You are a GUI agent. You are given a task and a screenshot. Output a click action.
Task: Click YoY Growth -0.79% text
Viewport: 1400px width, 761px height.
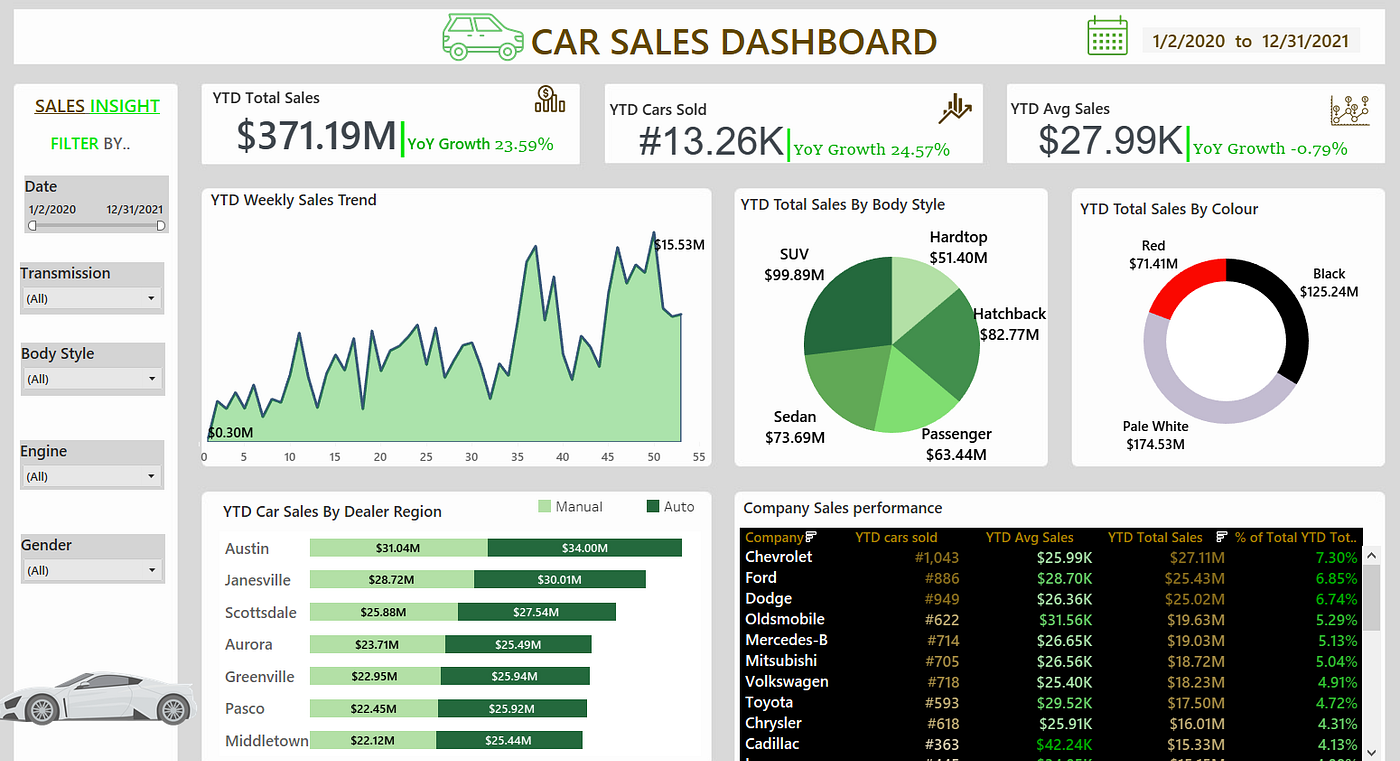tap(1270, 148)
